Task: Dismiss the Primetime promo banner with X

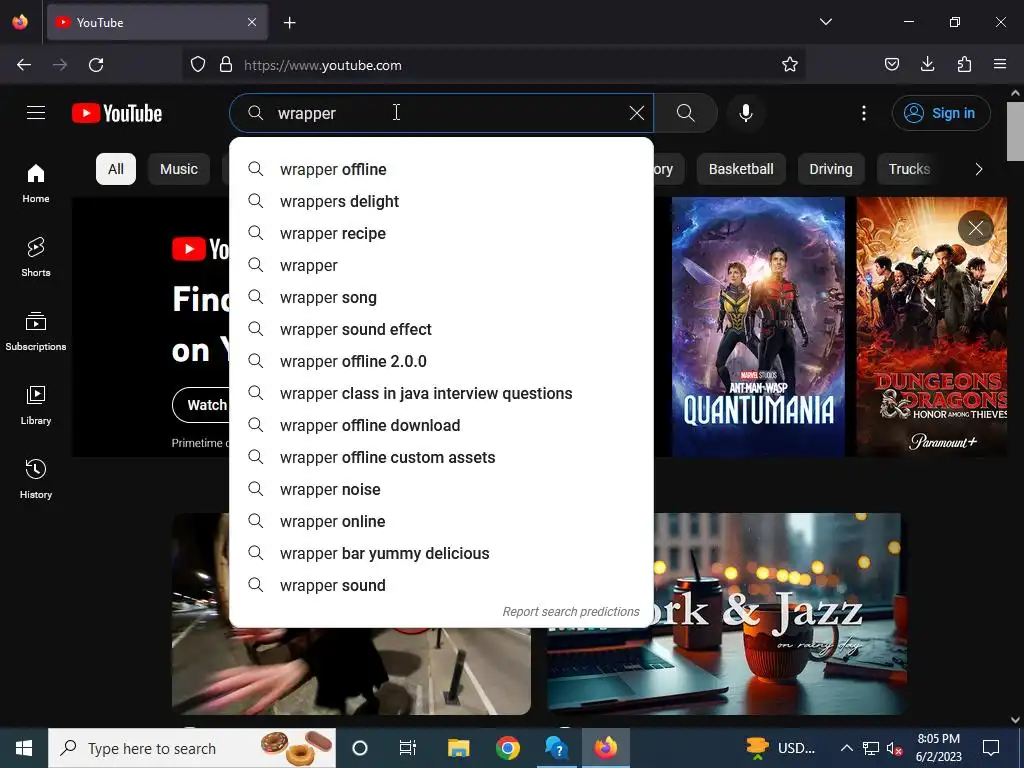Action: pos(976,228)
